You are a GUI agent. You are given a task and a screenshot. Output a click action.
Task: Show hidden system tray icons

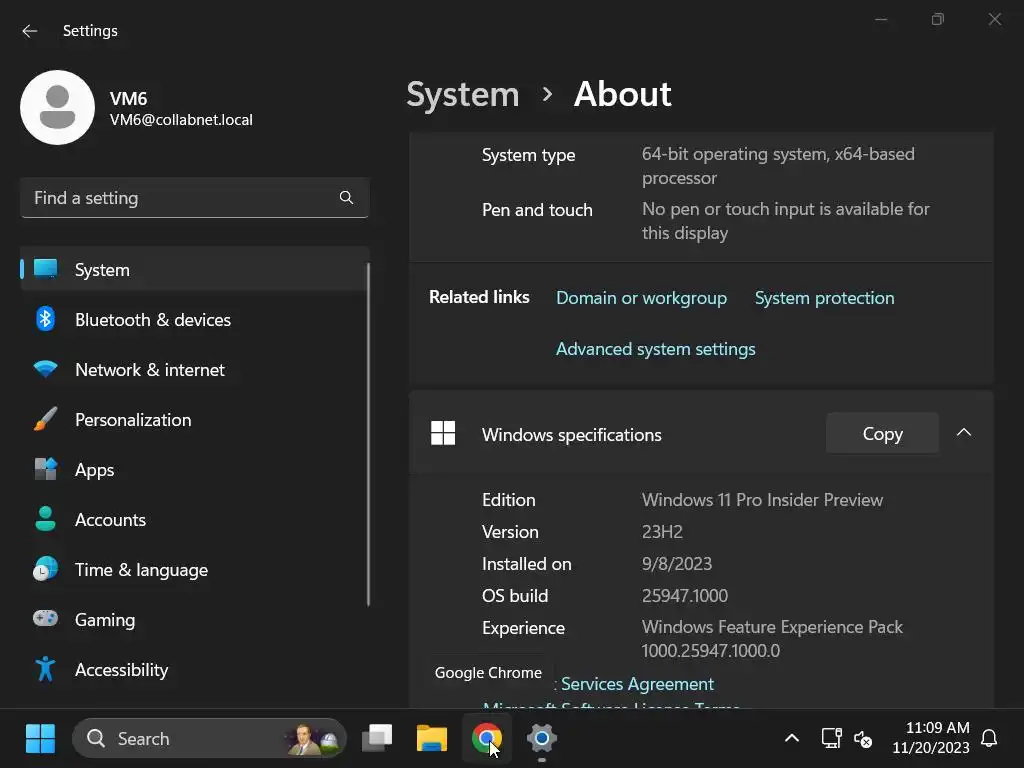coord(792,739)
